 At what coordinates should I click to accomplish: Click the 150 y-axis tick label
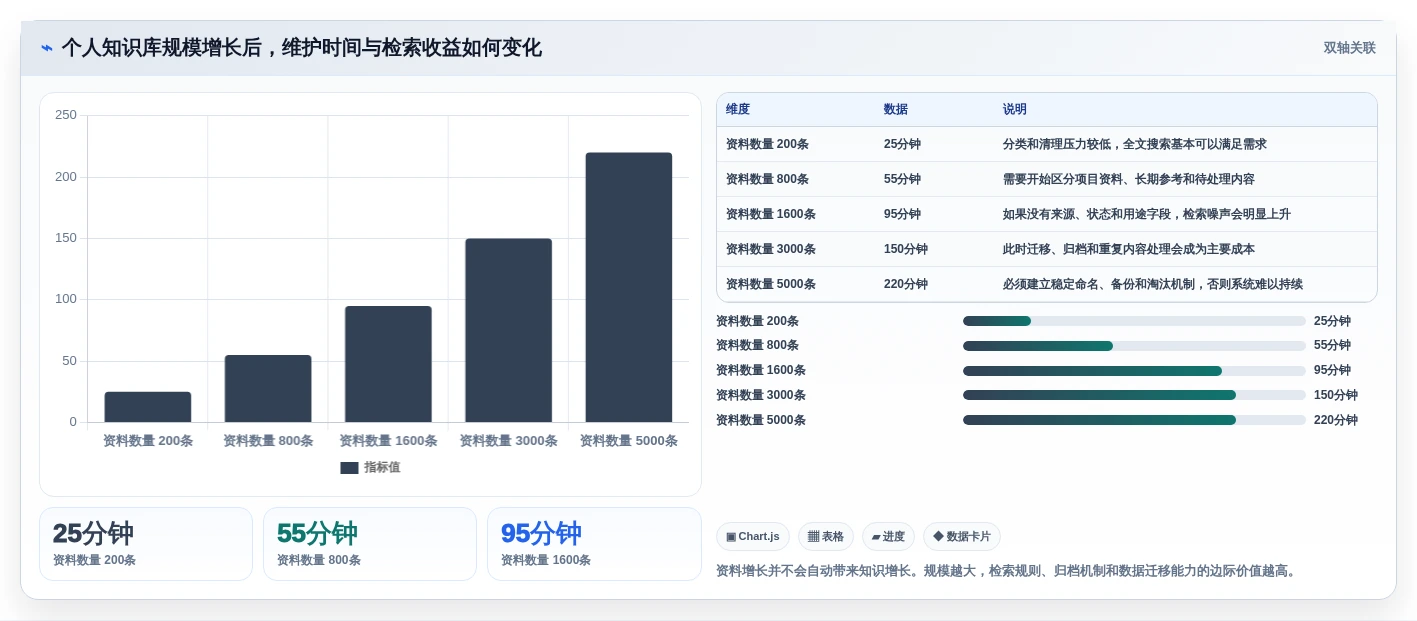(x=66, y=238)
